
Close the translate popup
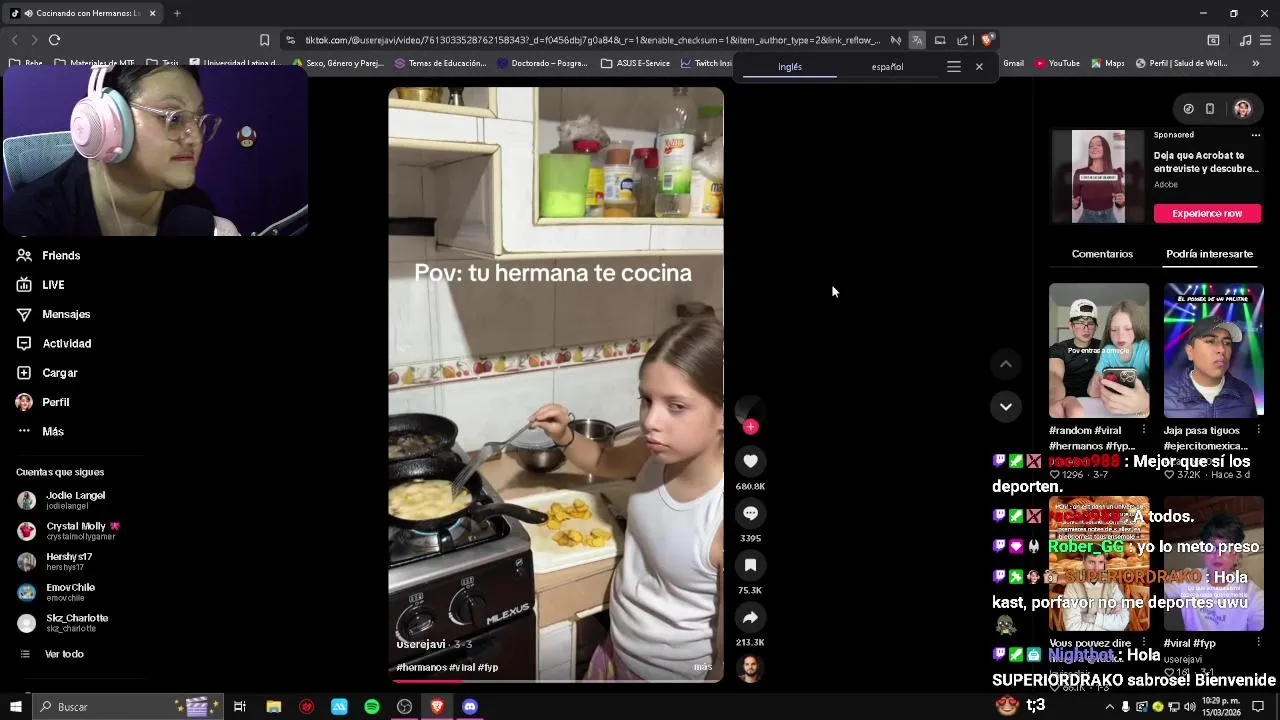(x=979, y=67)
